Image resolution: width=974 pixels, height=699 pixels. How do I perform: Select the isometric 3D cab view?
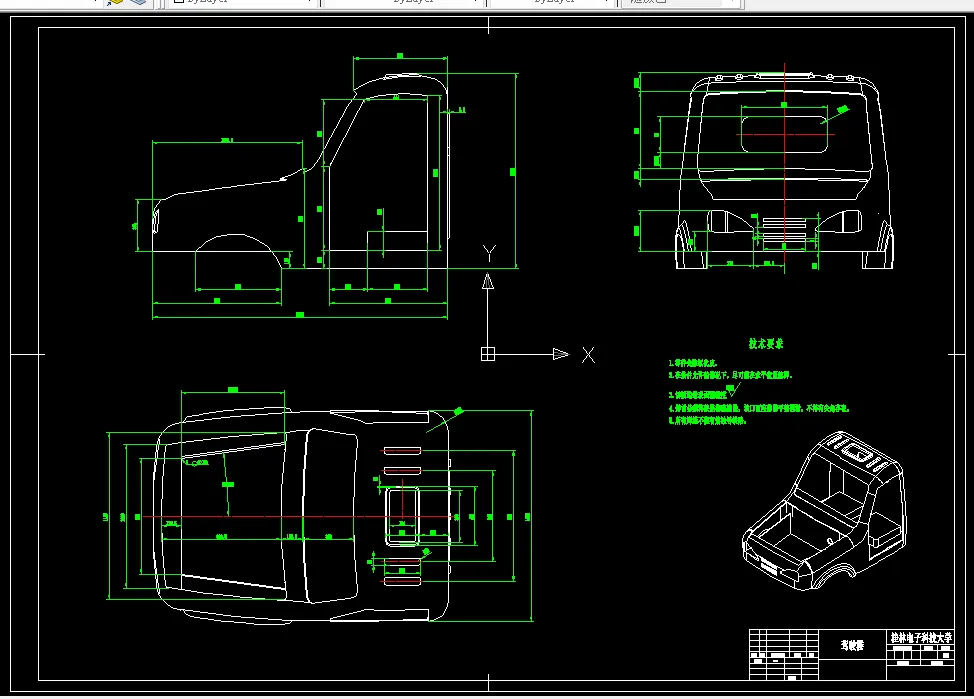[x=823, y=511]
